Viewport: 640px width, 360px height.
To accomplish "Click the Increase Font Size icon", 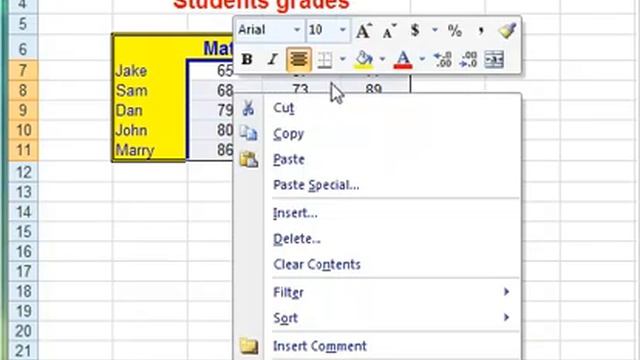I will (363, 31).
